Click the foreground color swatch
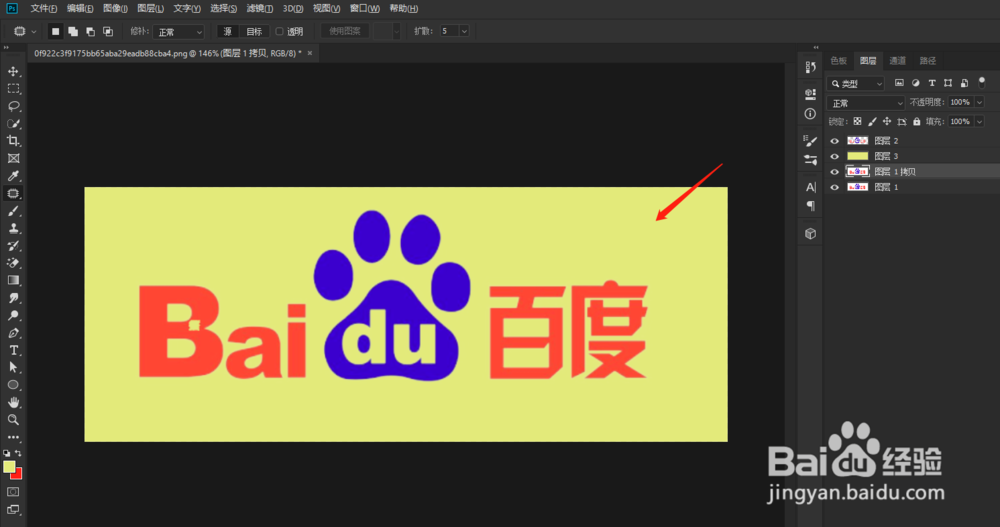1000x527 pixels. (x=9, y=467)
